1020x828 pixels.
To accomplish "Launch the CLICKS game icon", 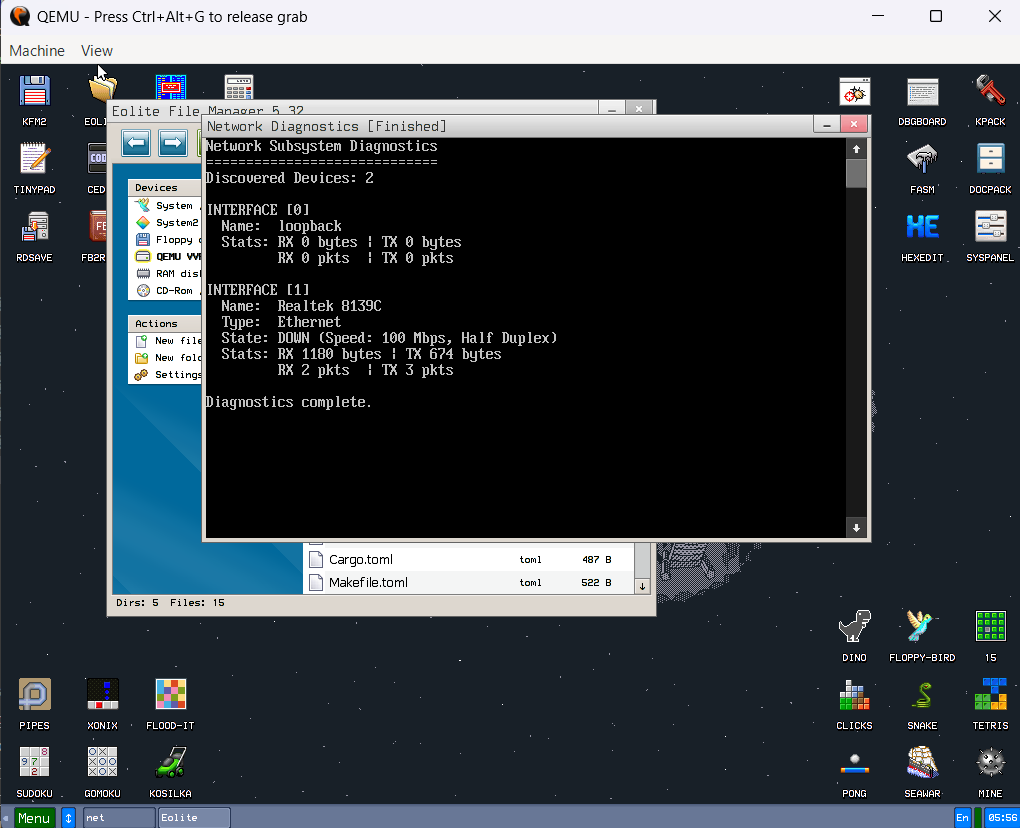I will click(854, 695).
